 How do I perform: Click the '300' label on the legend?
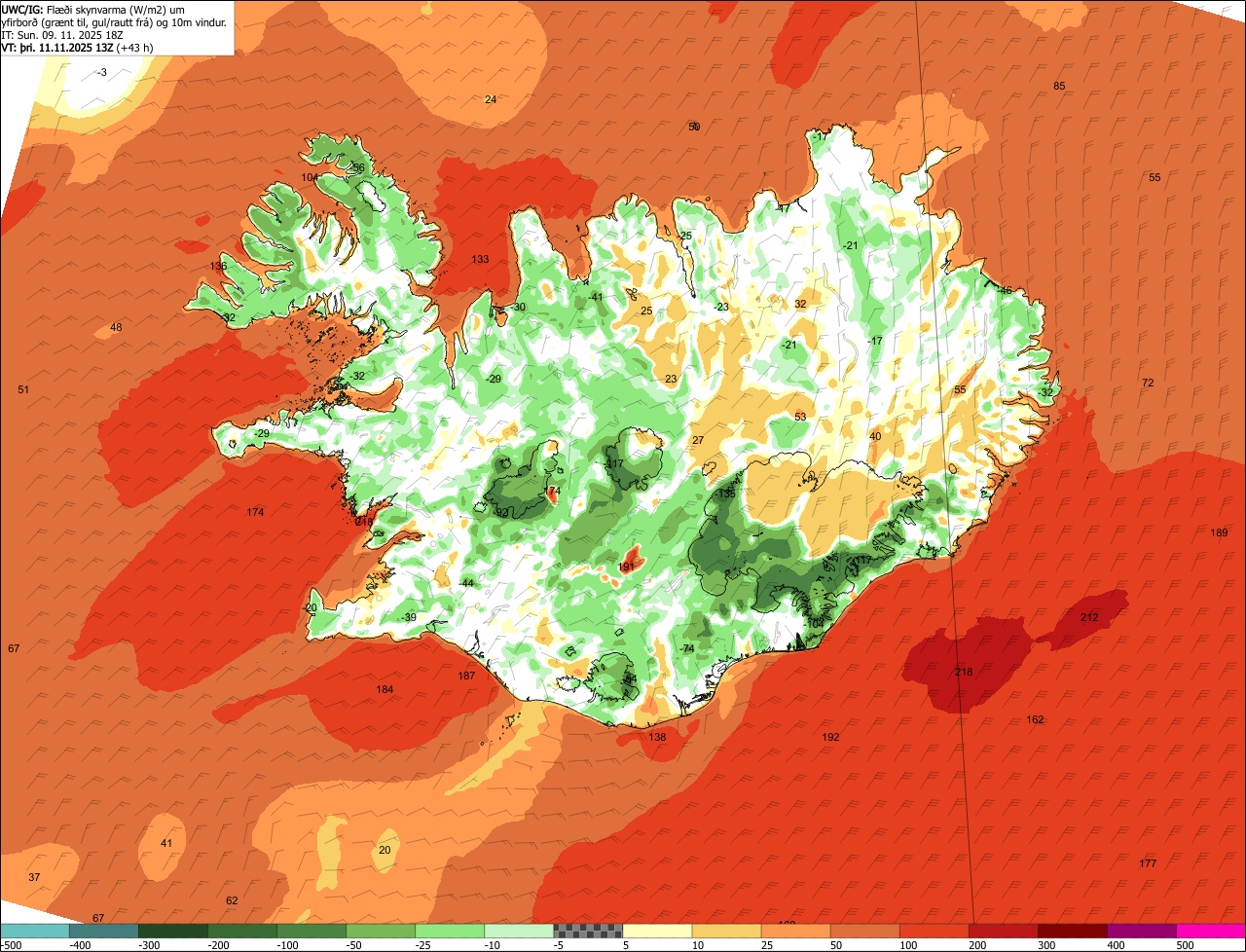pos(1044,945)
